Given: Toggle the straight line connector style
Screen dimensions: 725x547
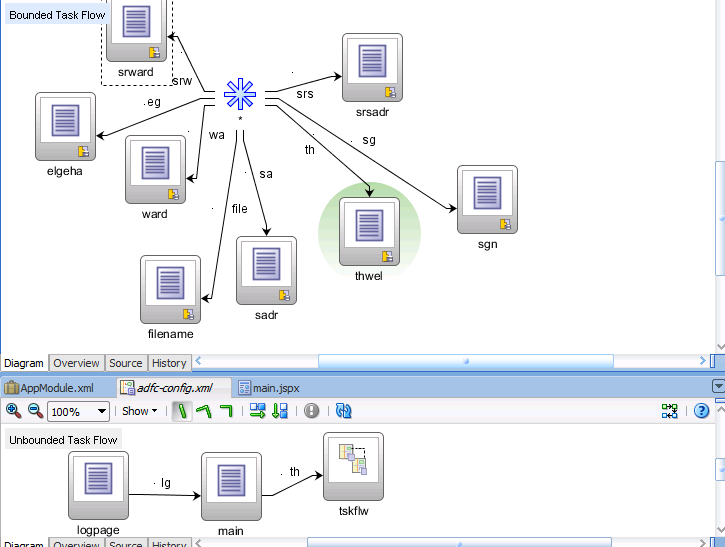Looking at the screenshot, I should [x=182, y=411].
